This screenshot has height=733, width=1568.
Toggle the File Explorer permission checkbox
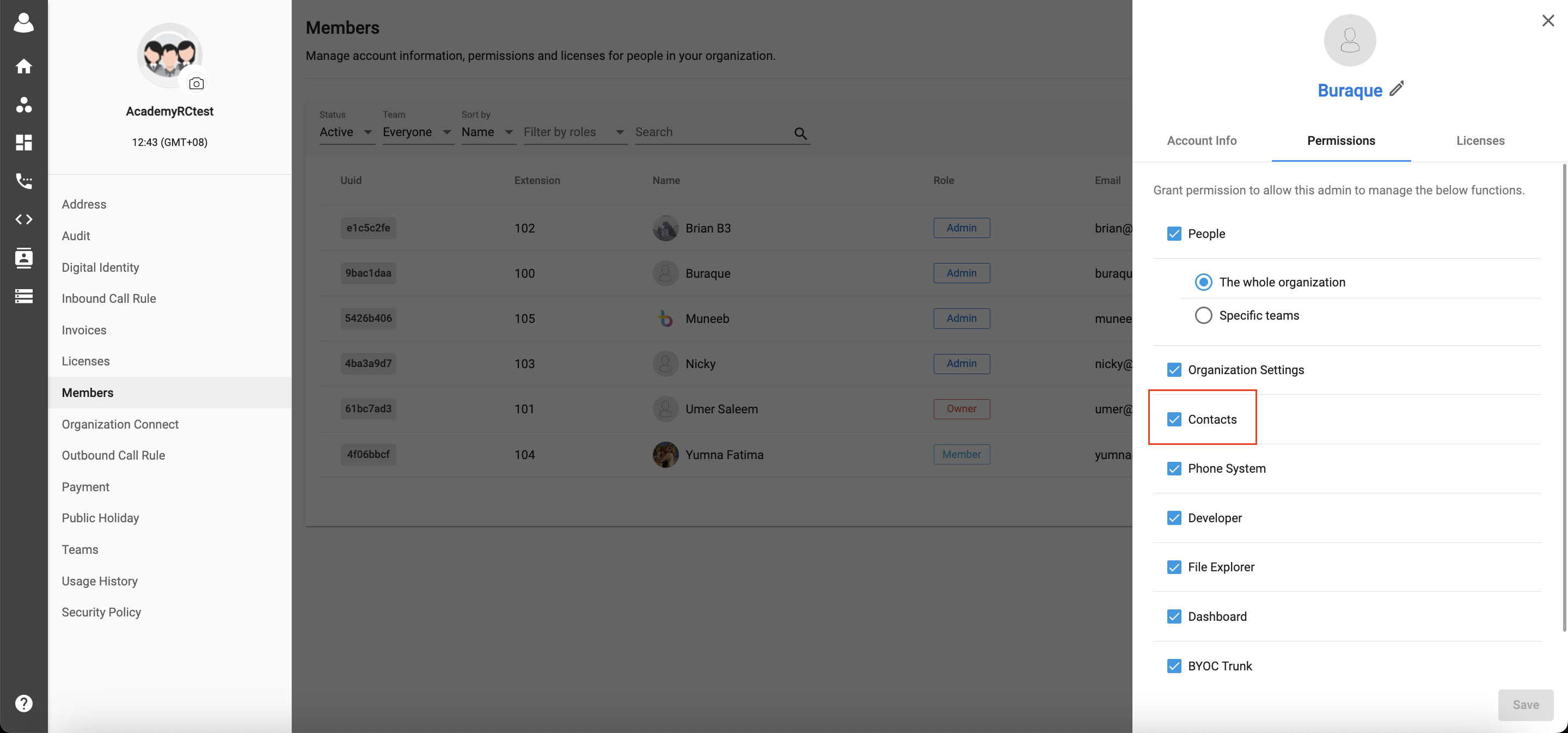pyautogui.click(x=1174, y=567)
